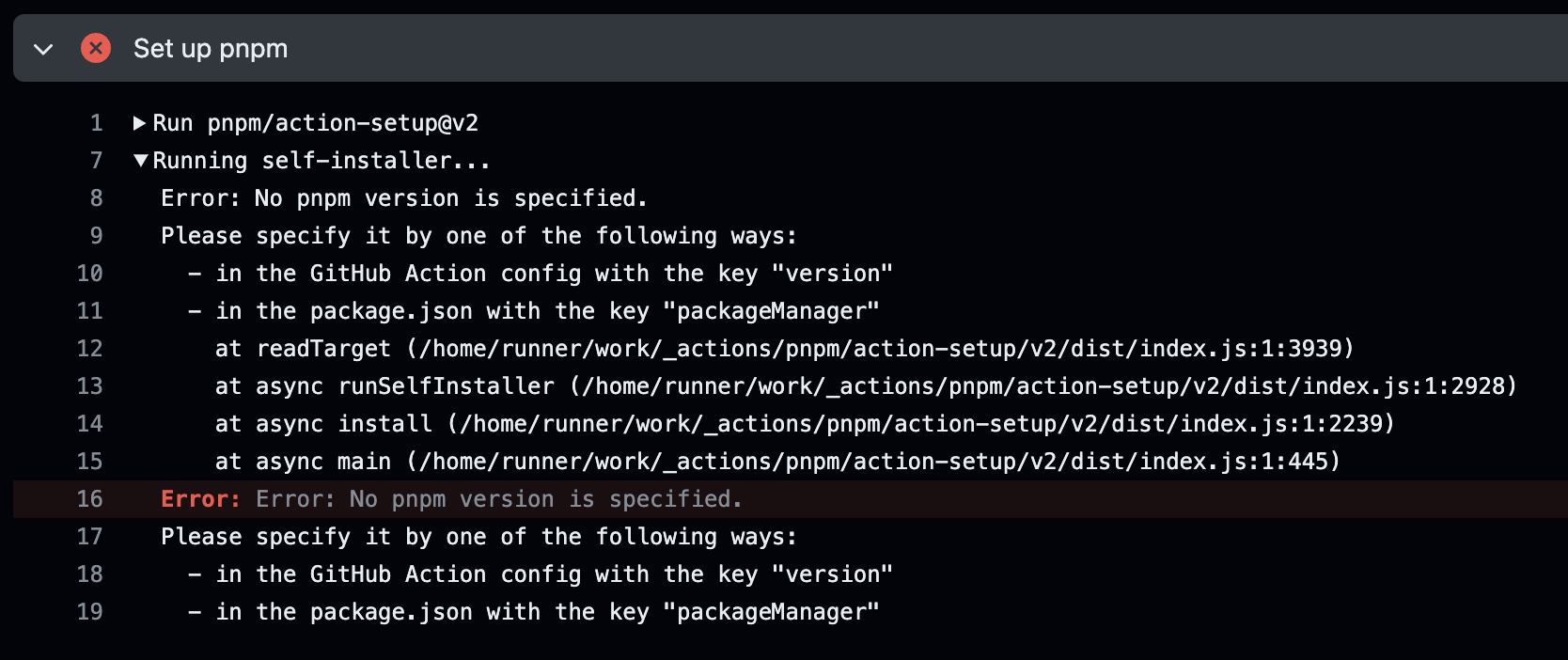Screen dimensions: 1568x660
Task: Click log line number 7
Action: [96, 161]
